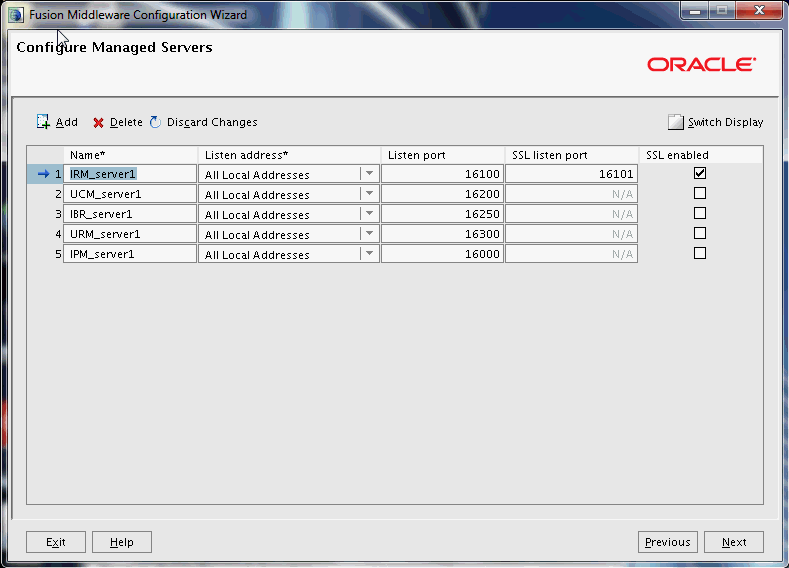Image resolution: width=789 pixels, height=568 pixels.
Task: Click SSL listen port N/A for IPM_server1
Action: [572, 254]
